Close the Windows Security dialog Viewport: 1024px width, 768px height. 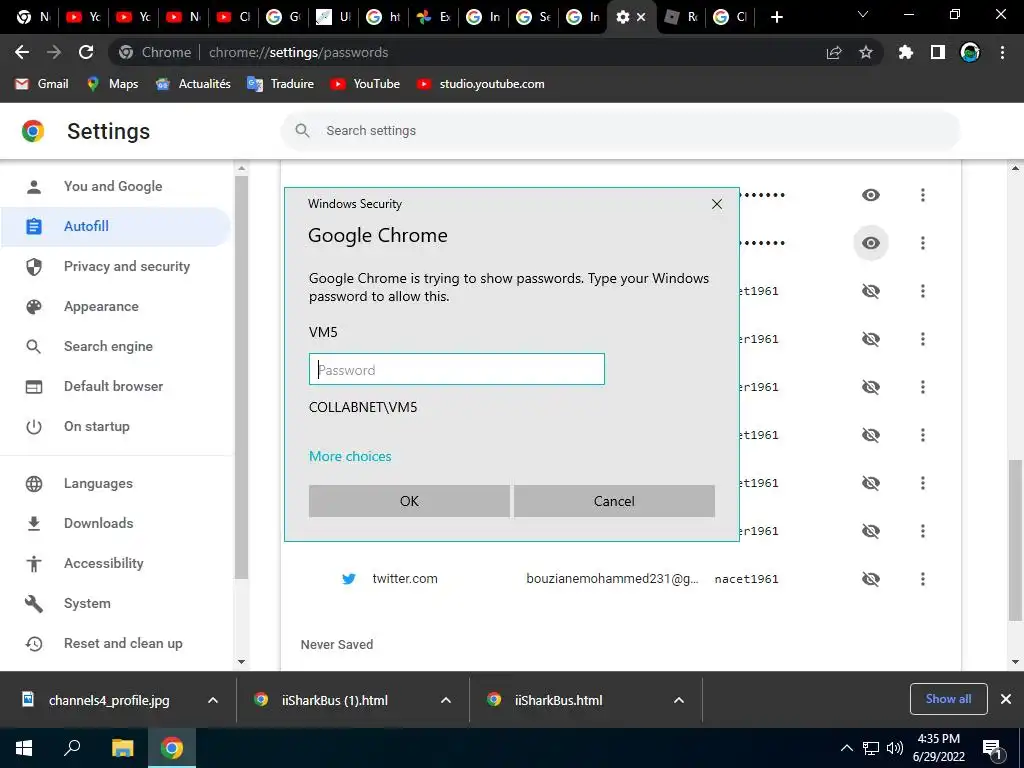pyautogui.click(x=716, y=204)
